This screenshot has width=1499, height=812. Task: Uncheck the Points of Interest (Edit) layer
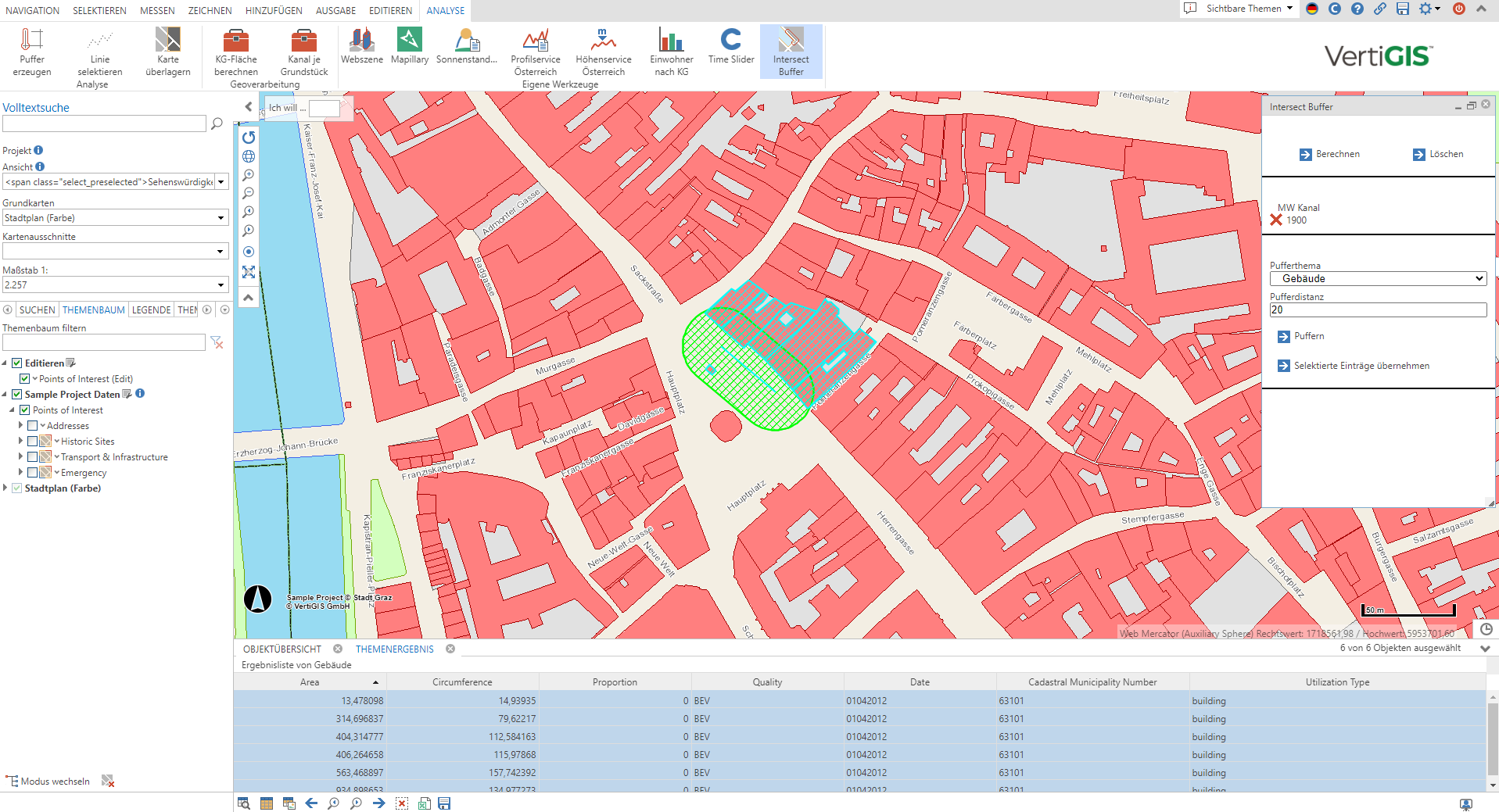point(25,379)
